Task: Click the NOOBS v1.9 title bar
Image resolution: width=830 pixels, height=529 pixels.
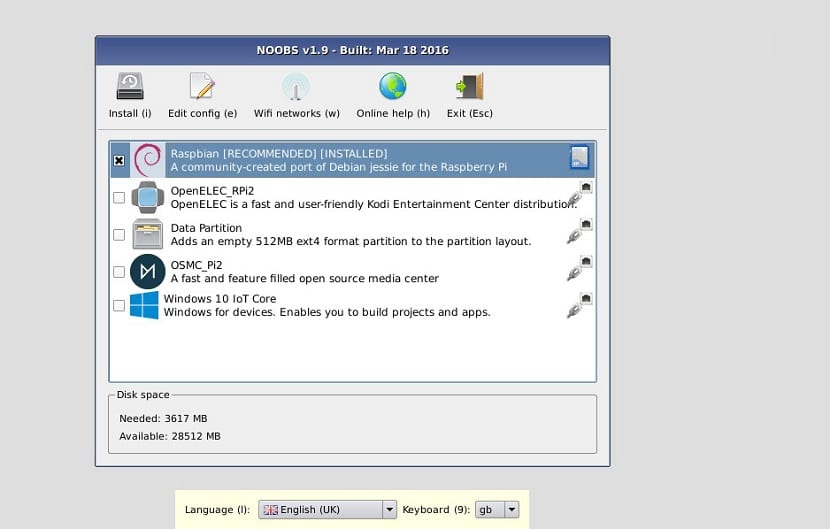Action: coord(353,50)
